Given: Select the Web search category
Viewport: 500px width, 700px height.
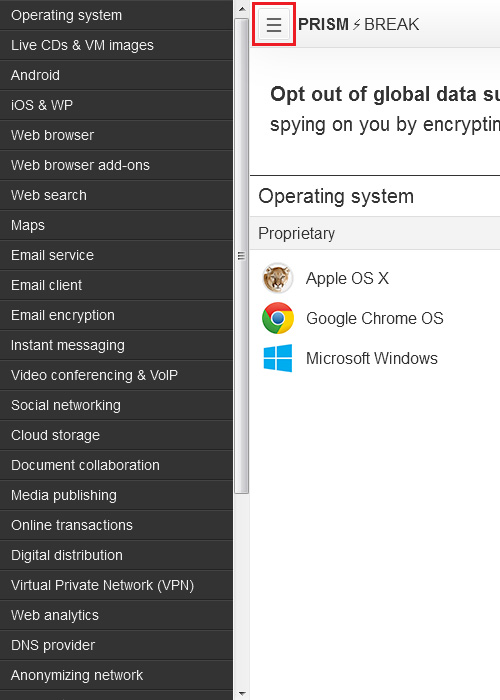Looking at the screenshot, I should tap(116, 195).
